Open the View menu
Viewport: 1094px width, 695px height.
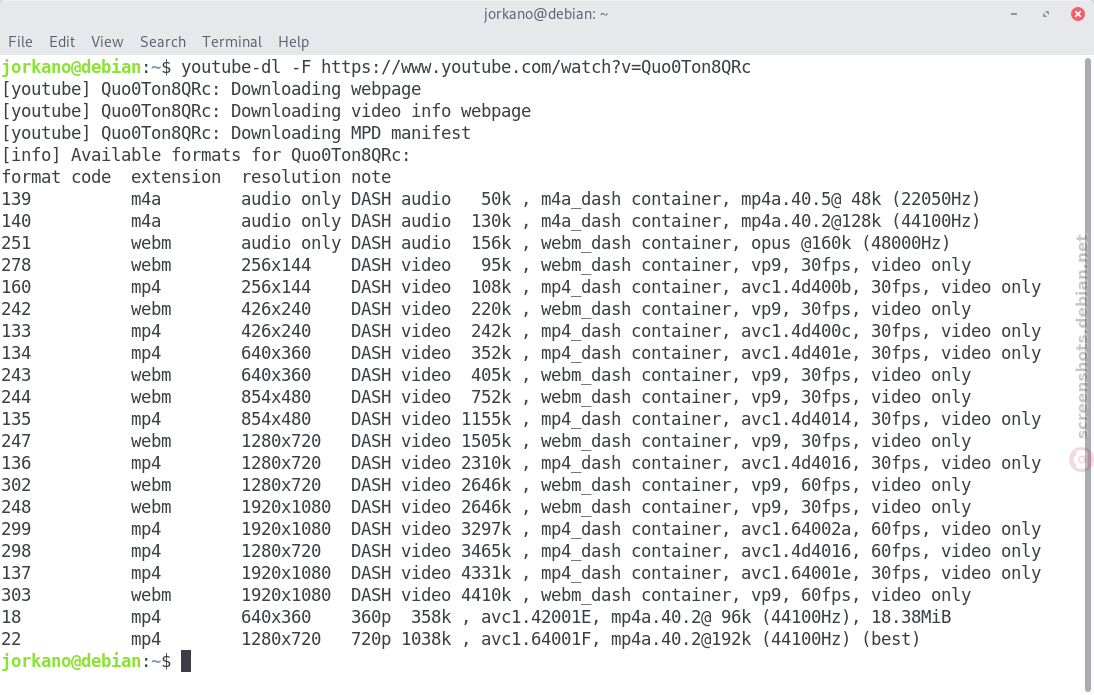[107, 42]
